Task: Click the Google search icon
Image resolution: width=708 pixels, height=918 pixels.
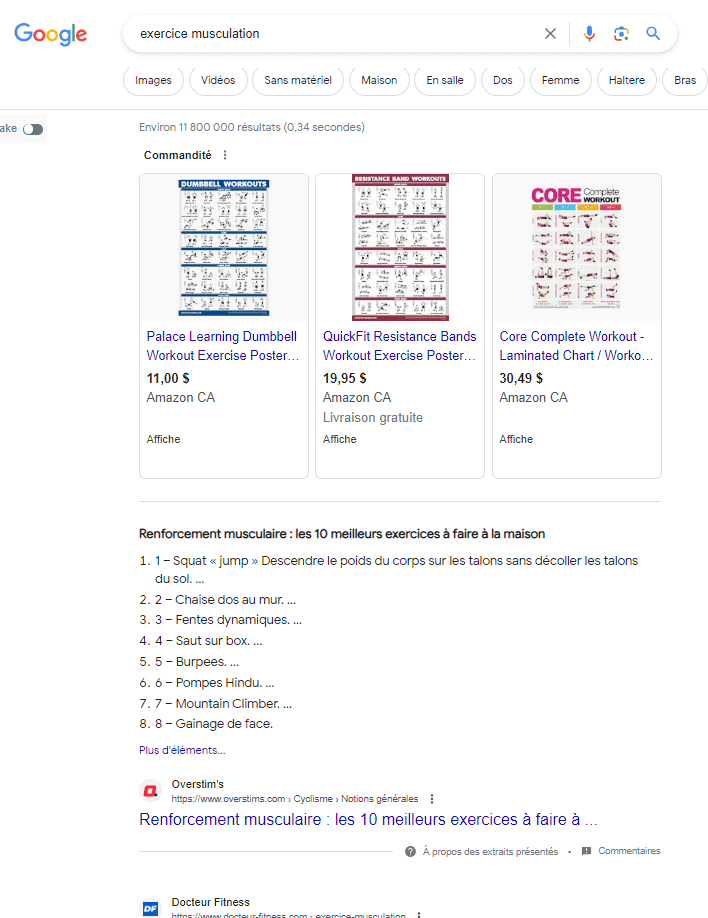Action: [x=653, y=33]
